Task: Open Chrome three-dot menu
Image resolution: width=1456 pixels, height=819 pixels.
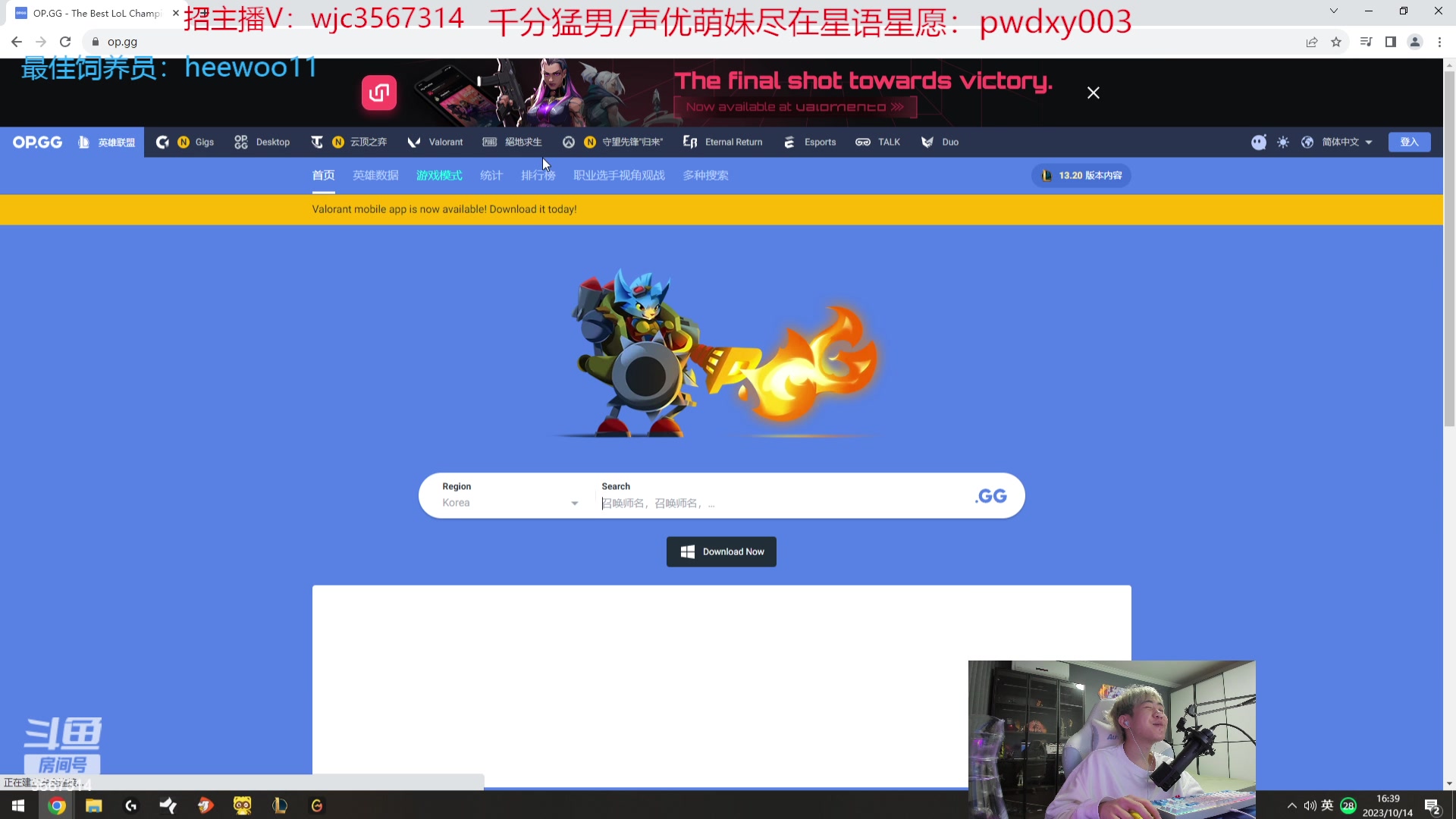Action: tap(1439, 42)
